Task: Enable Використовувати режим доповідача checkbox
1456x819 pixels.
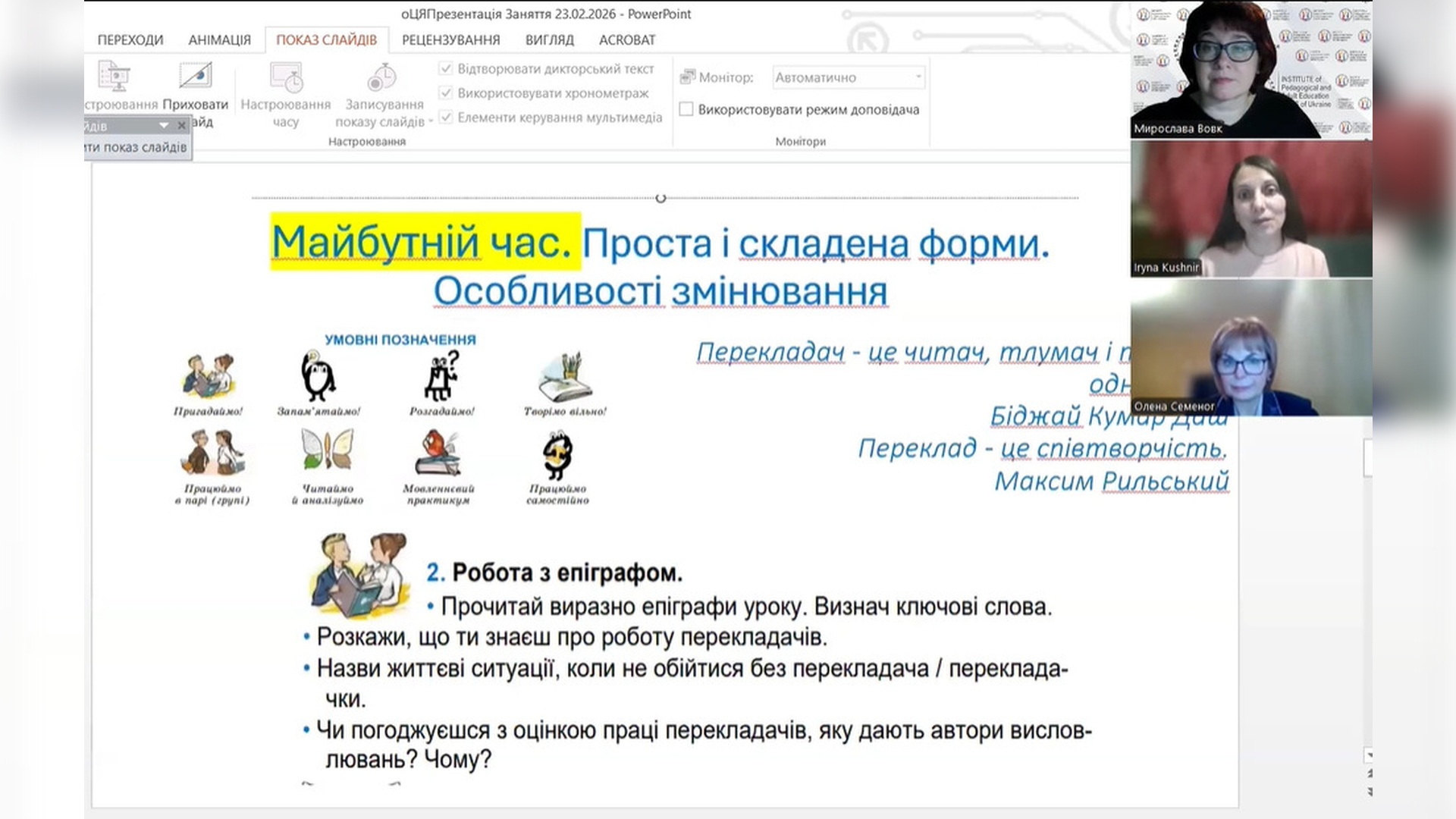Action: tap(686, 109)
